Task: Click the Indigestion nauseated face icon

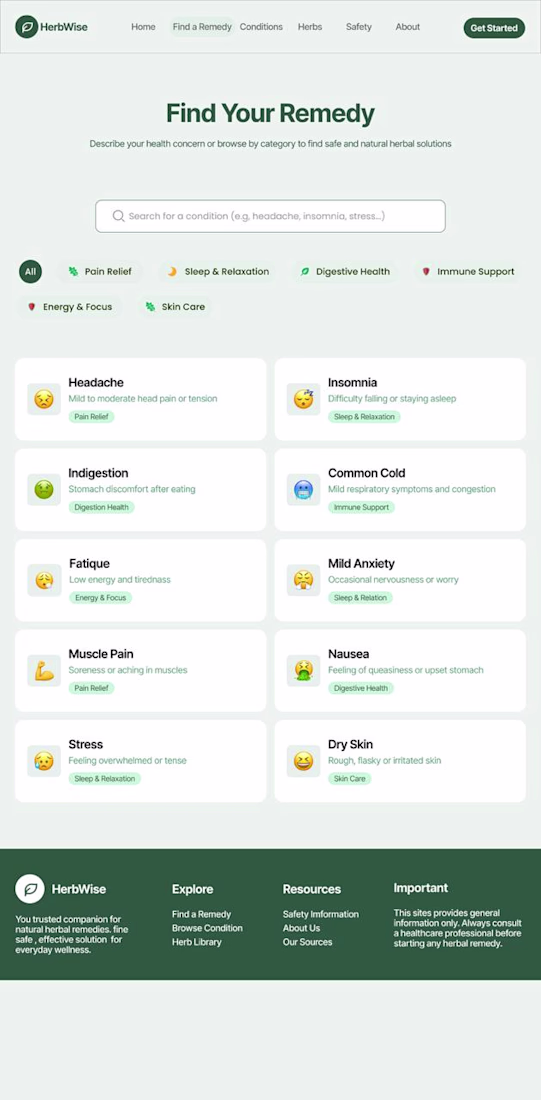Action: (x=44, y=490)
